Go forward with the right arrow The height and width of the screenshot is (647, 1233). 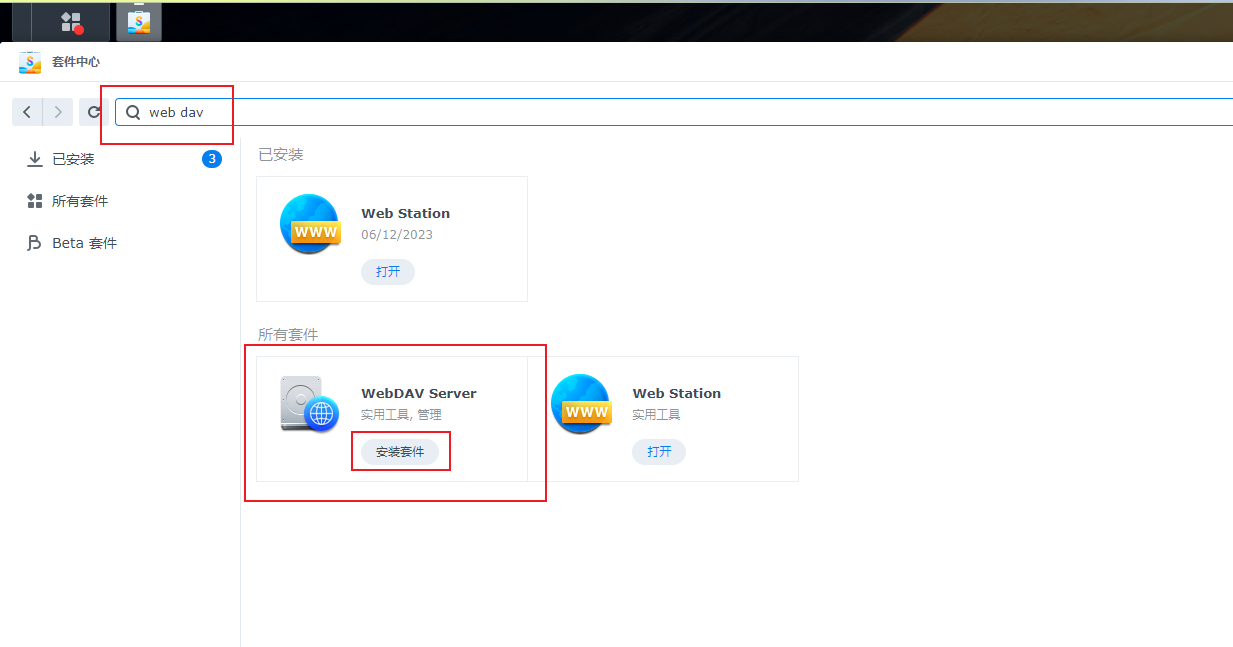coord(59,112)
